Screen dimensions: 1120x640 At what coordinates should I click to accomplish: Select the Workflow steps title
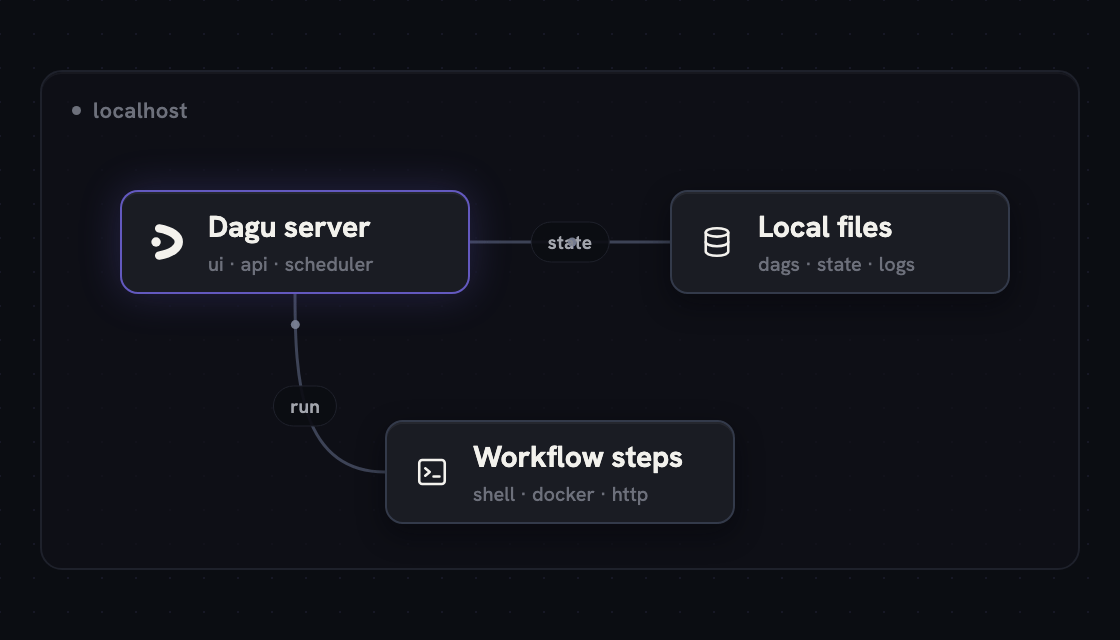click(577, 457)
